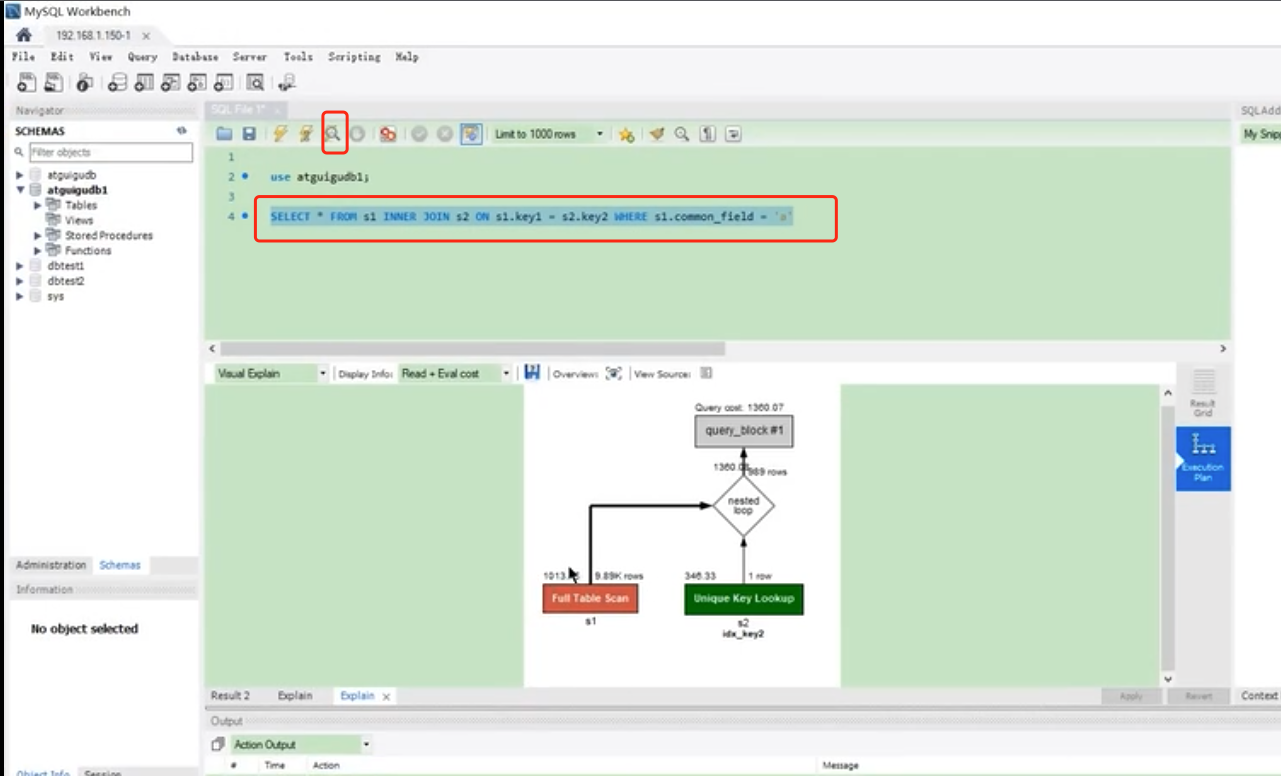
Task: Run explain plan magnifier-lightning icon
Action: click(x=333, y=134)
